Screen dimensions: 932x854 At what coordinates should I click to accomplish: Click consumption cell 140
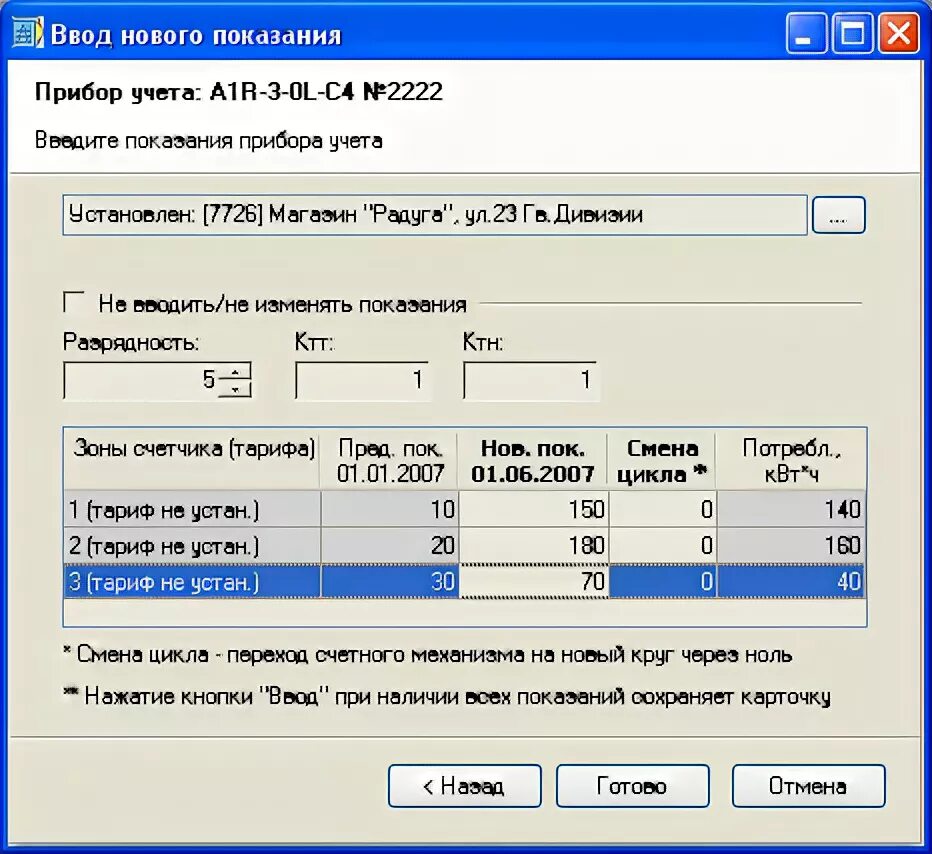pyautogui.click(x=791, y=509)
